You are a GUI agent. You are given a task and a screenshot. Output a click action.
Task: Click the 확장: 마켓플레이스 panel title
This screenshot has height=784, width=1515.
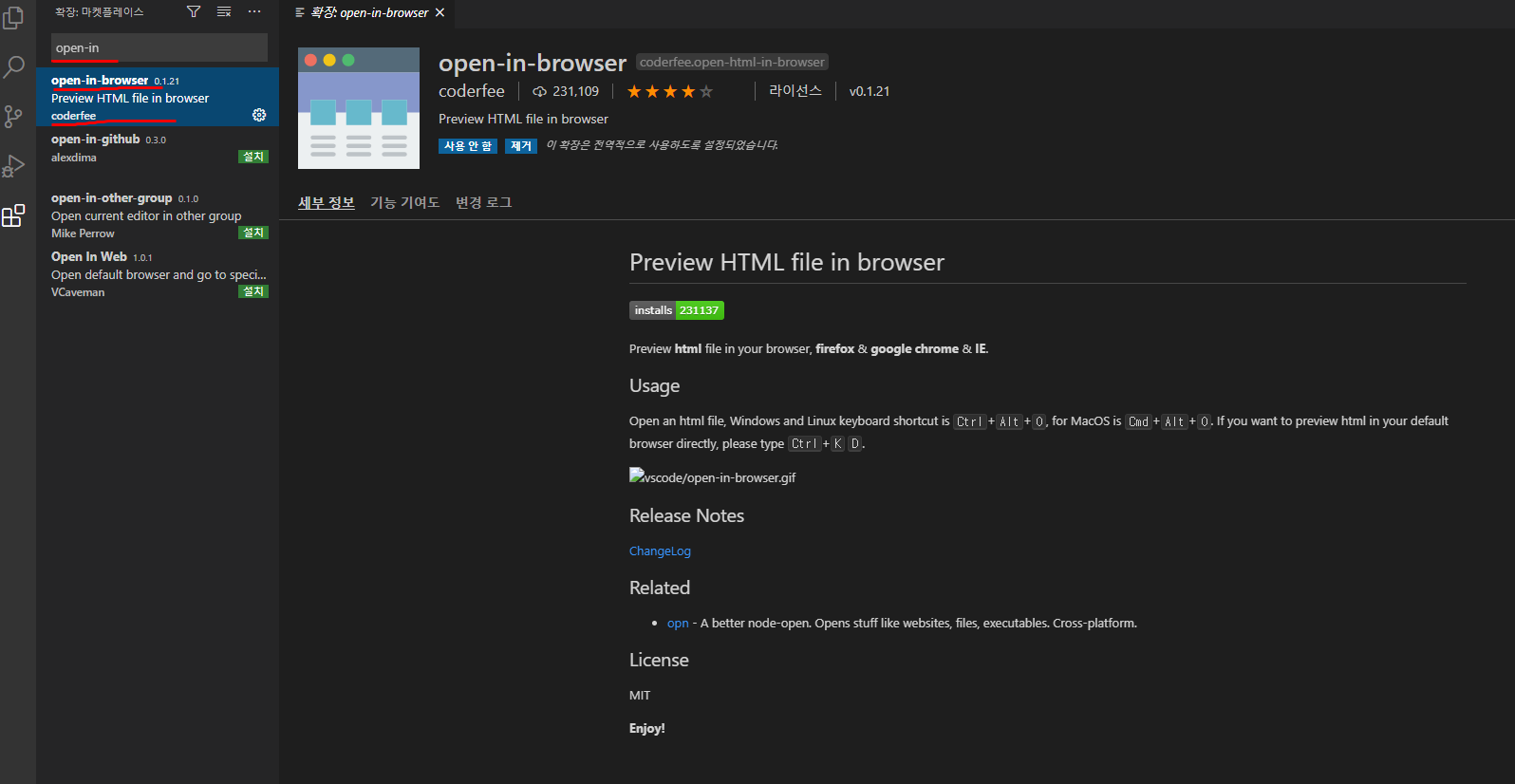[x=100, y=12]
